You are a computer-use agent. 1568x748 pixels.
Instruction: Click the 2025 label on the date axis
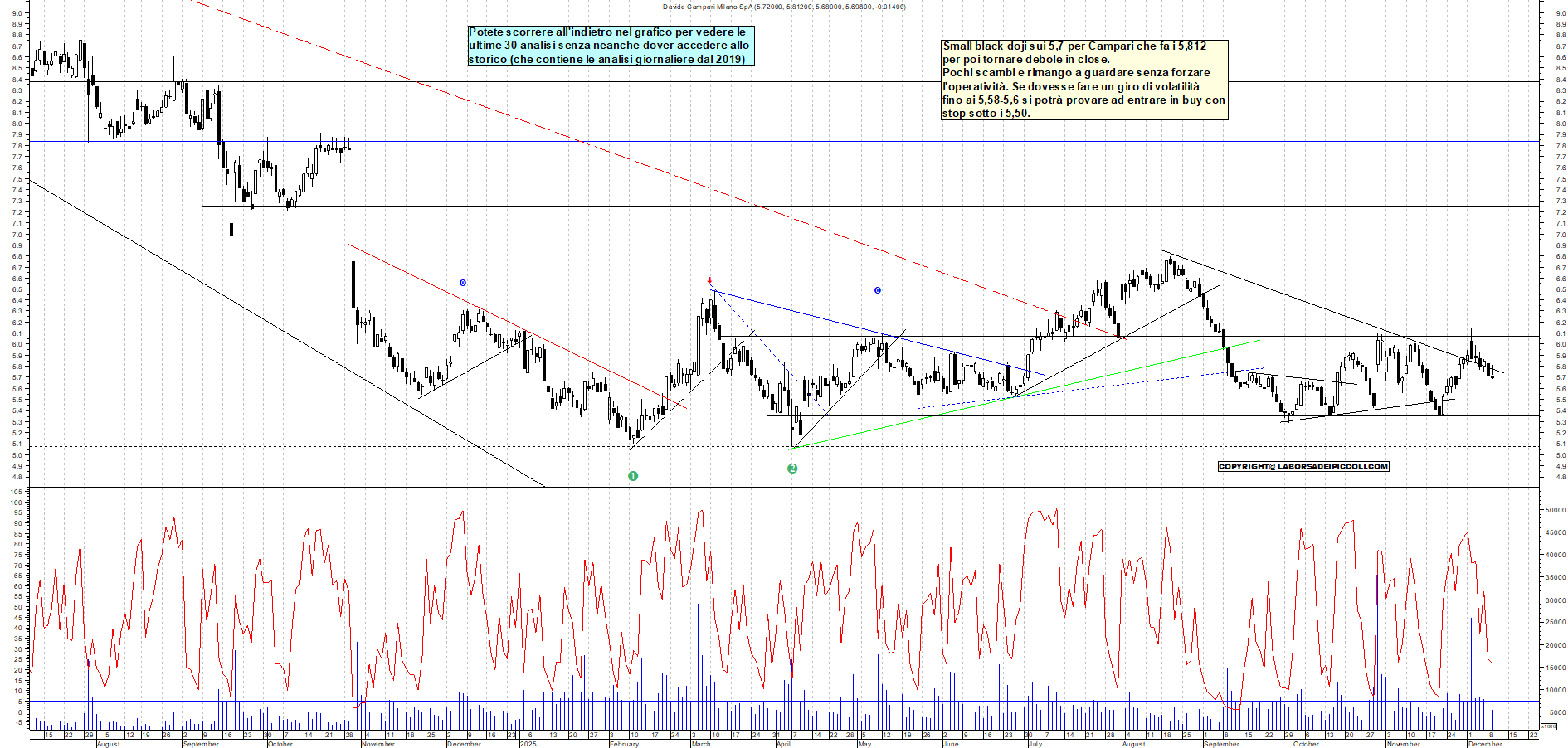pos(528,744)
